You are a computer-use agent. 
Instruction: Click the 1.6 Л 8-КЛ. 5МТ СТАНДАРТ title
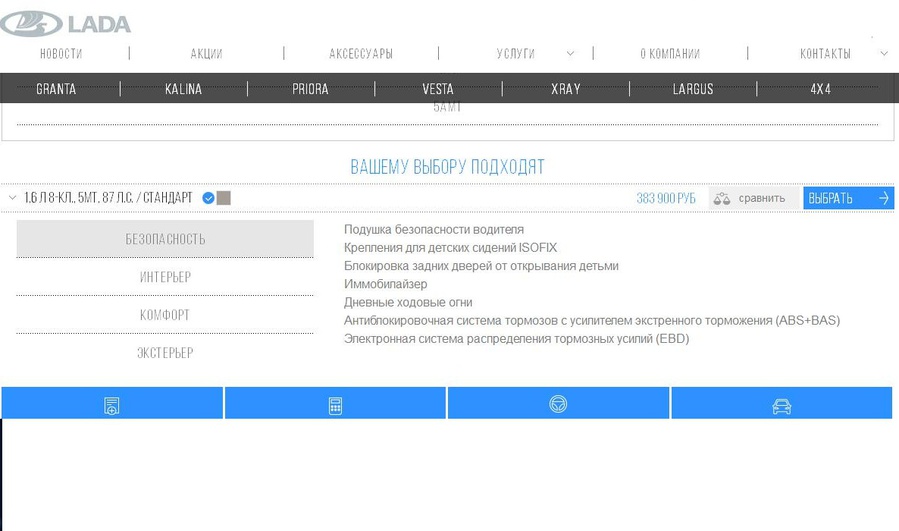click(108, 198)
